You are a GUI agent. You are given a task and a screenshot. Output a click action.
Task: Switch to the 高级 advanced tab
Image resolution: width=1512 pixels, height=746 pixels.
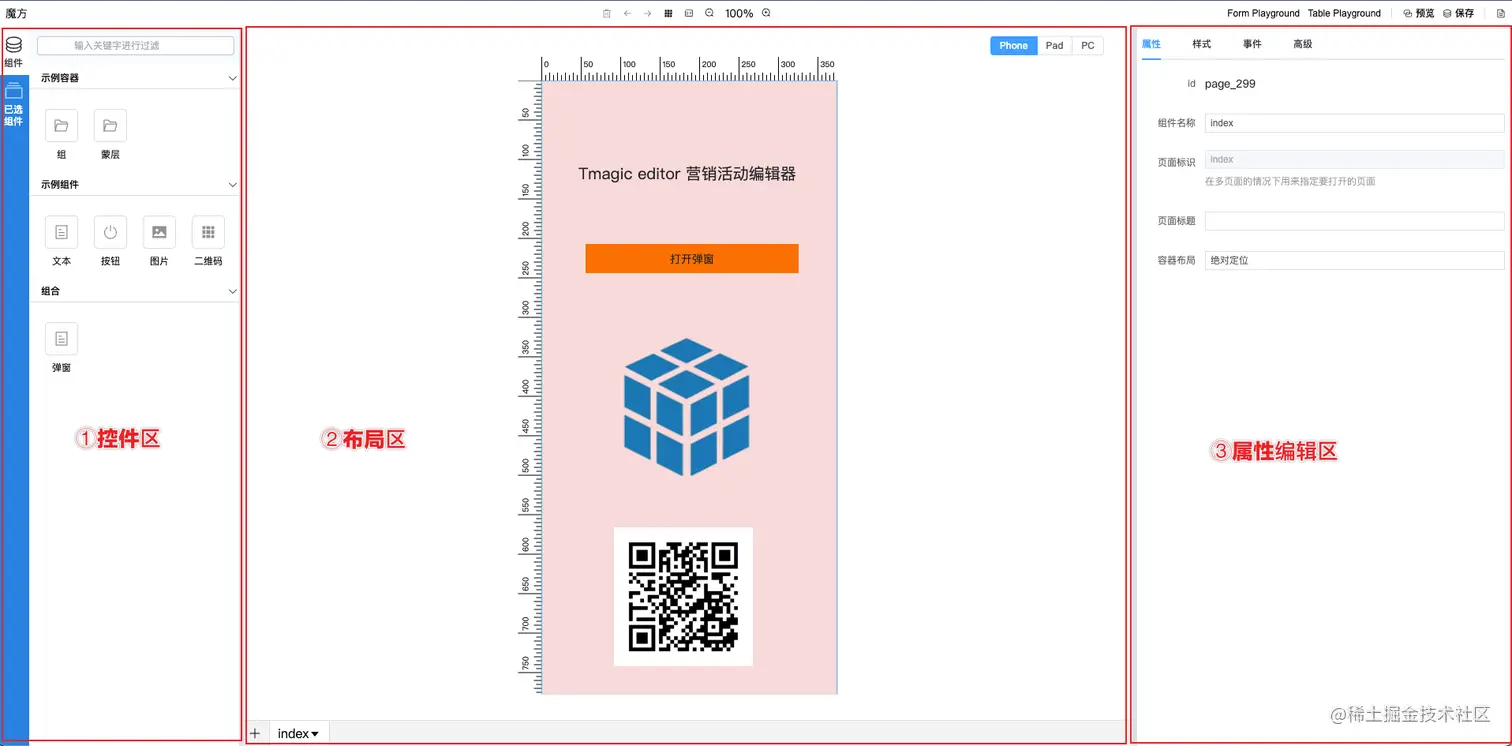[1302, 44]
